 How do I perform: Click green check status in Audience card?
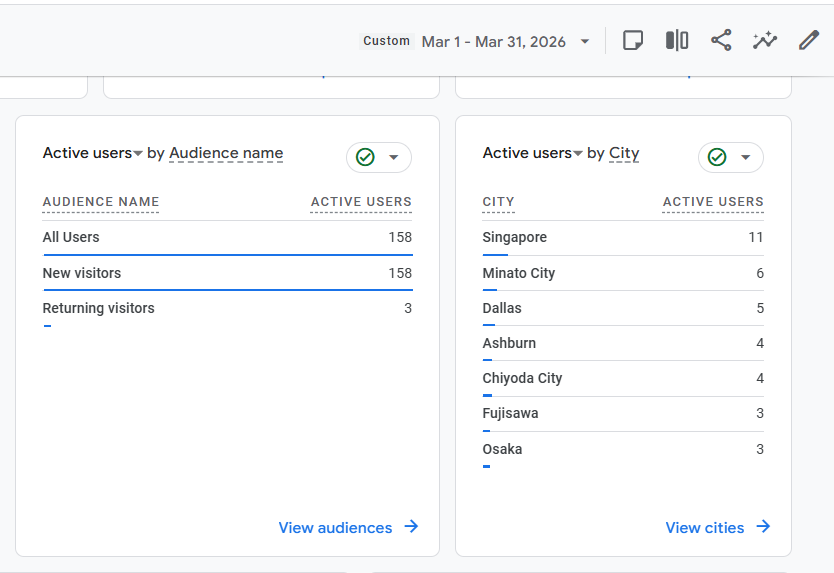366,158
